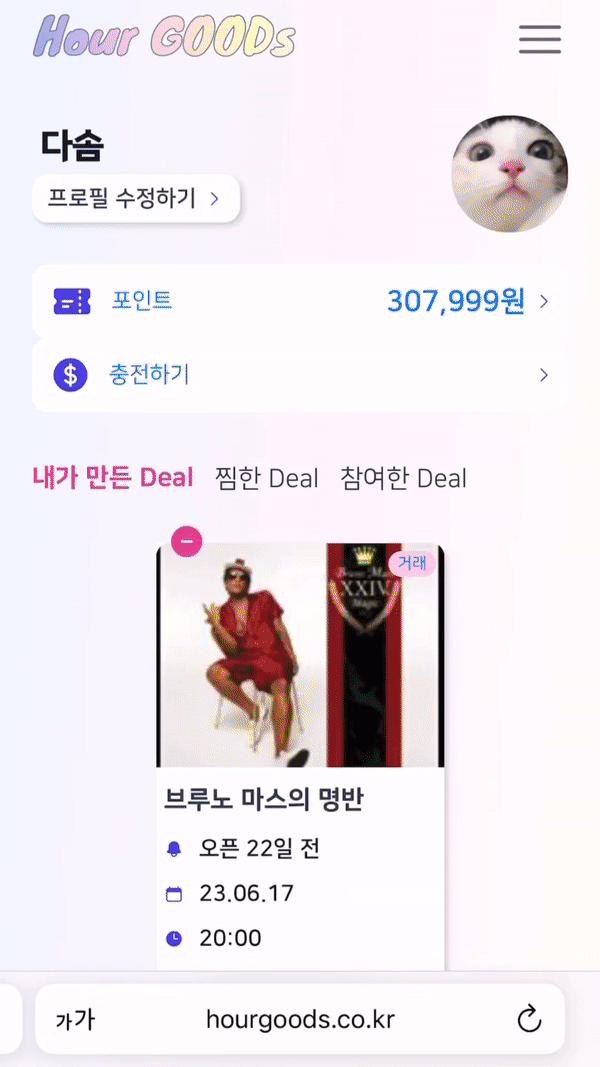
Task: Click the calendar icon beside 23.06.17
Action: pos(174,893)
